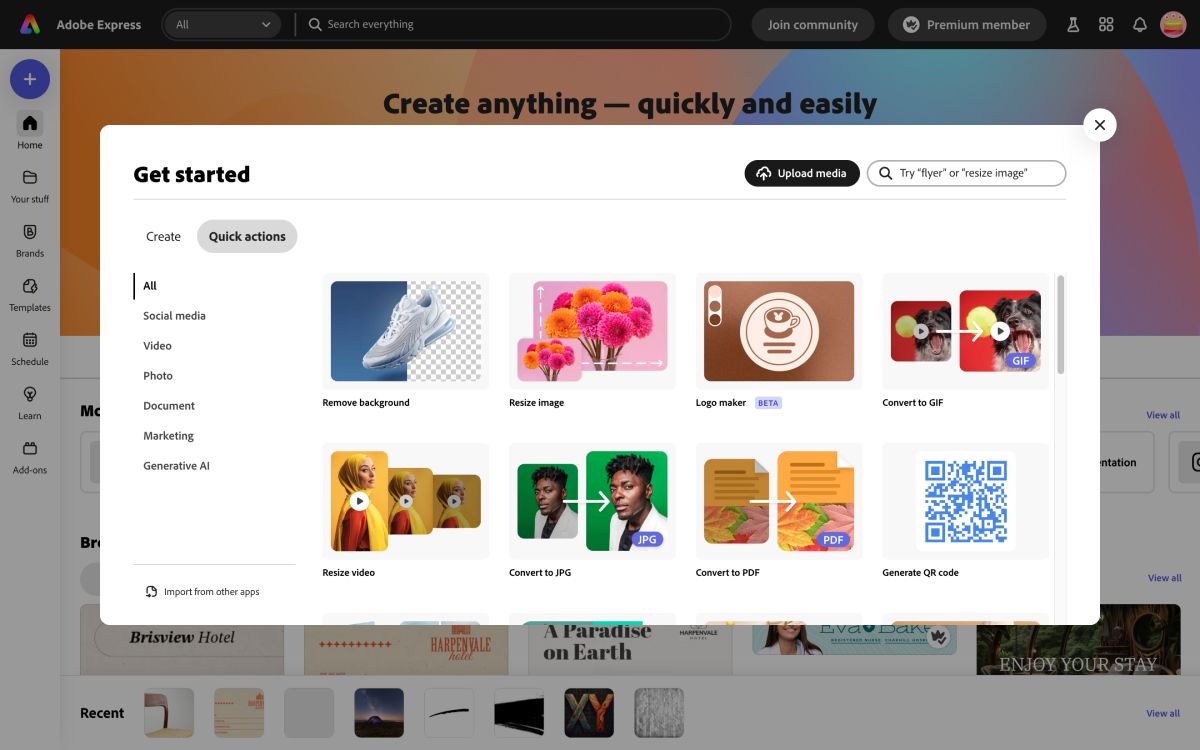Open the apps grid launcher
The height and width of the screenshot is (750, 1200).
[x=1106, y=24]
